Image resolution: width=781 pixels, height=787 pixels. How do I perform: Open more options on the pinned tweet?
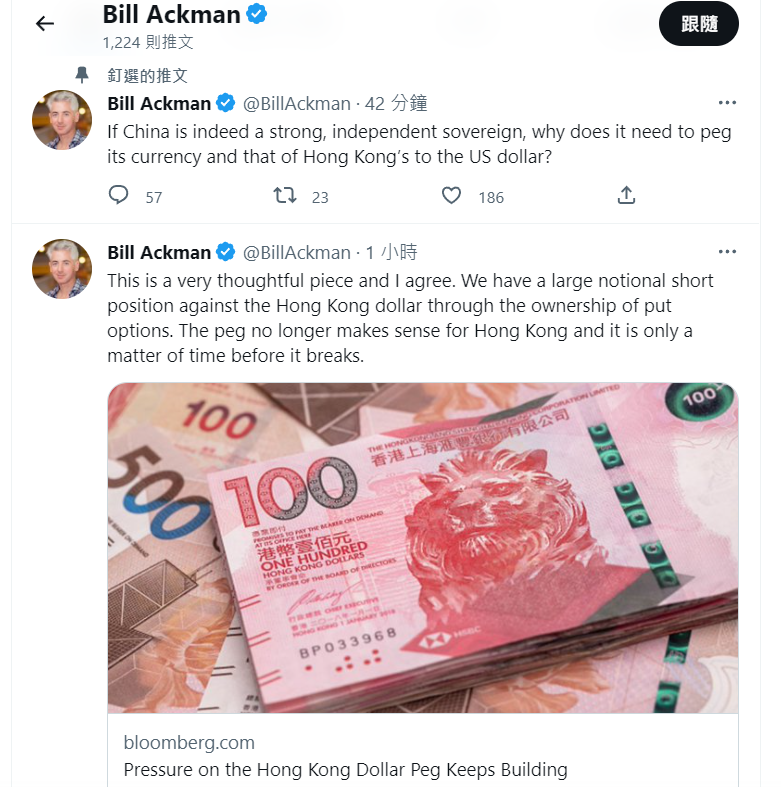(727, 103)
